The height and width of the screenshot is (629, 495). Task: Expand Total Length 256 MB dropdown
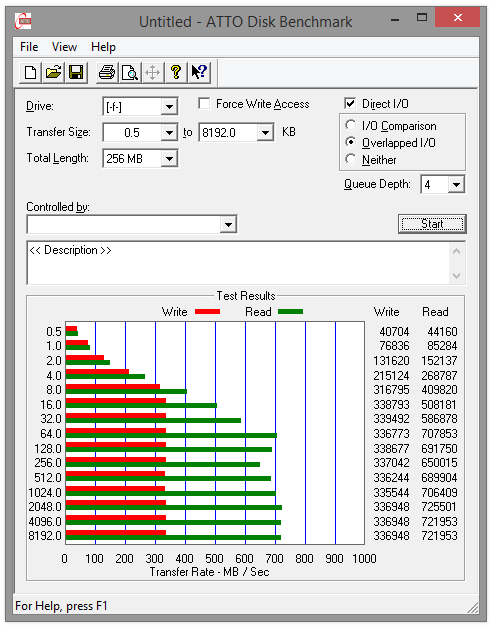tap(170, 158)
